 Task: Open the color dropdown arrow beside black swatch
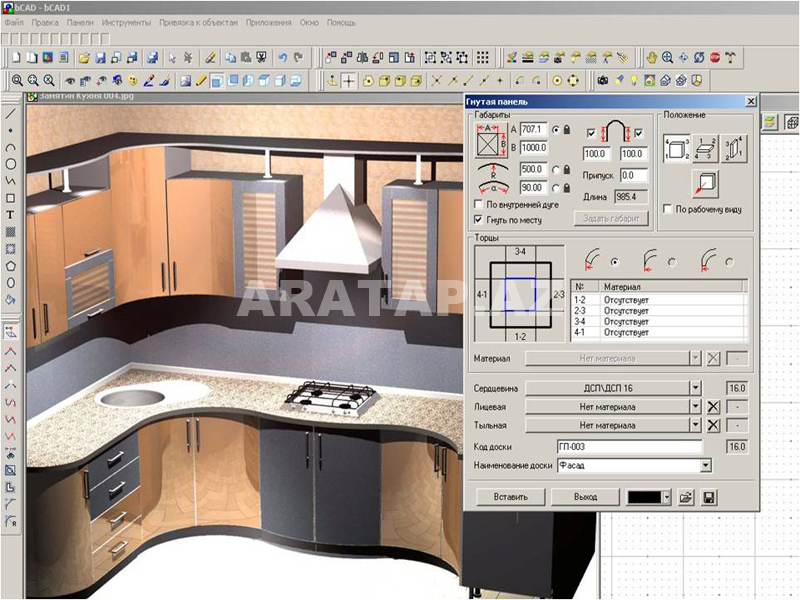click(667, 497)
